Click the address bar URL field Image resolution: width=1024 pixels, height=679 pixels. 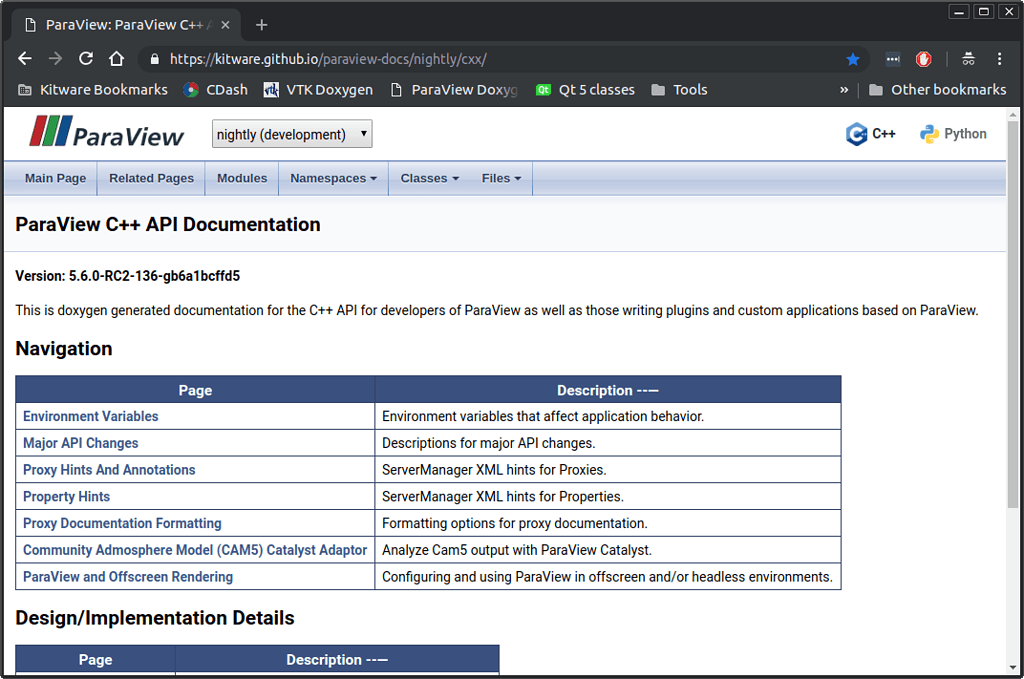[x=503, y=59]
